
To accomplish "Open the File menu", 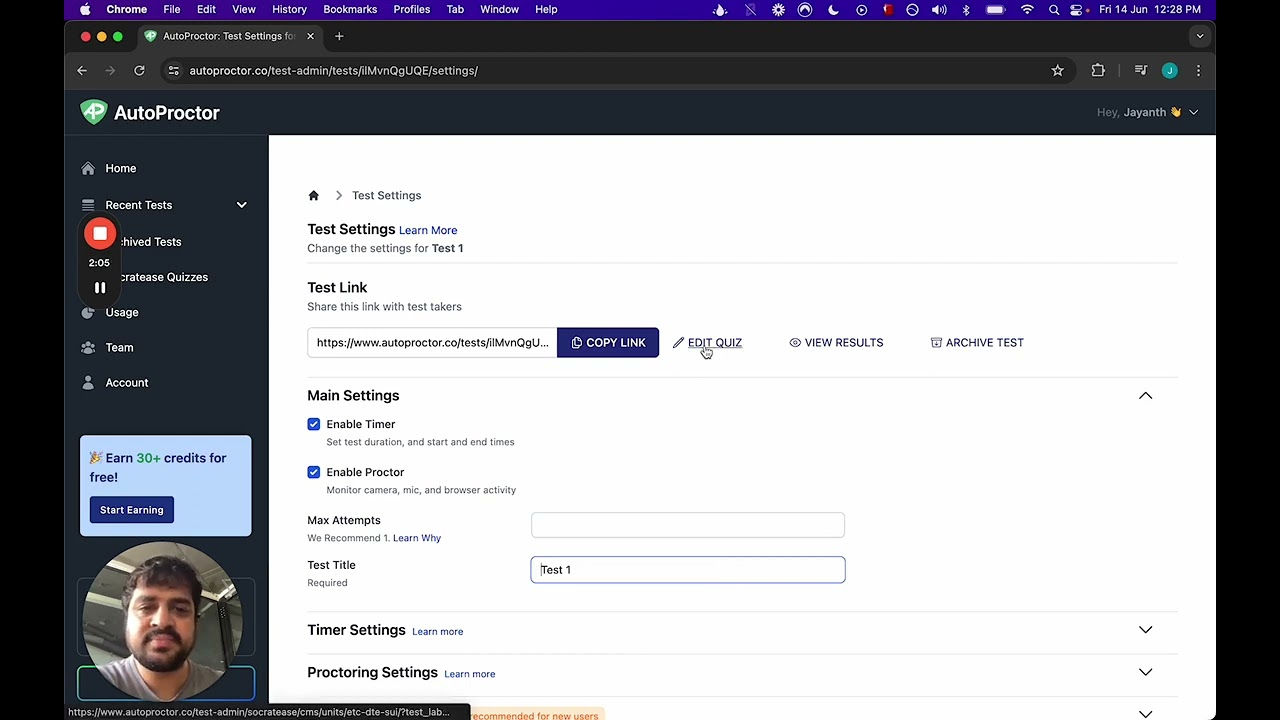I will pos(171,9).
